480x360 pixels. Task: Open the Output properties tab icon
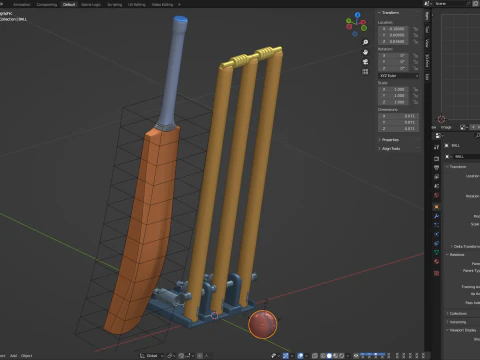(x=436, y=167)
